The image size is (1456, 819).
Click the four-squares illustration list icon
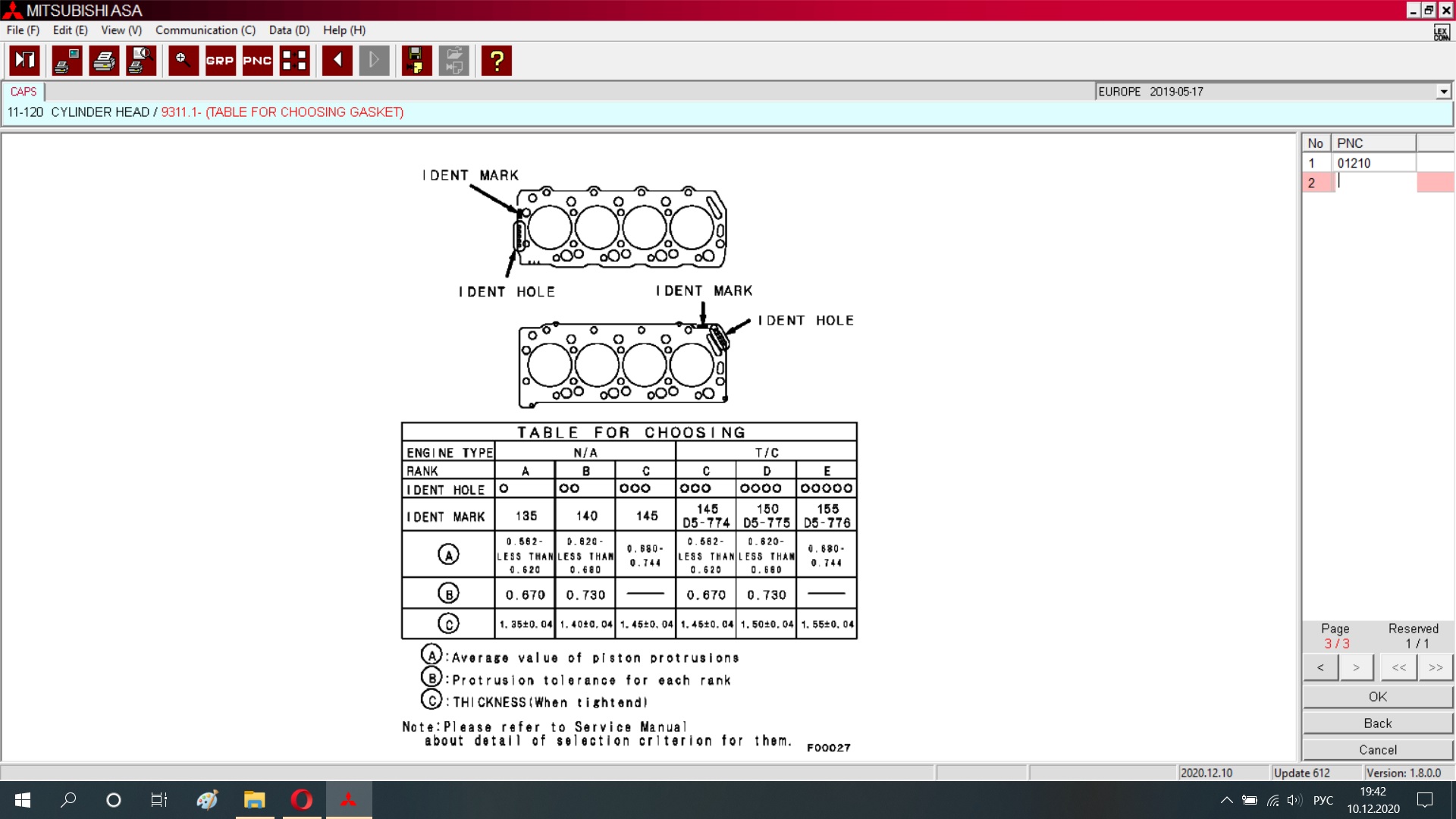point(294,61)
